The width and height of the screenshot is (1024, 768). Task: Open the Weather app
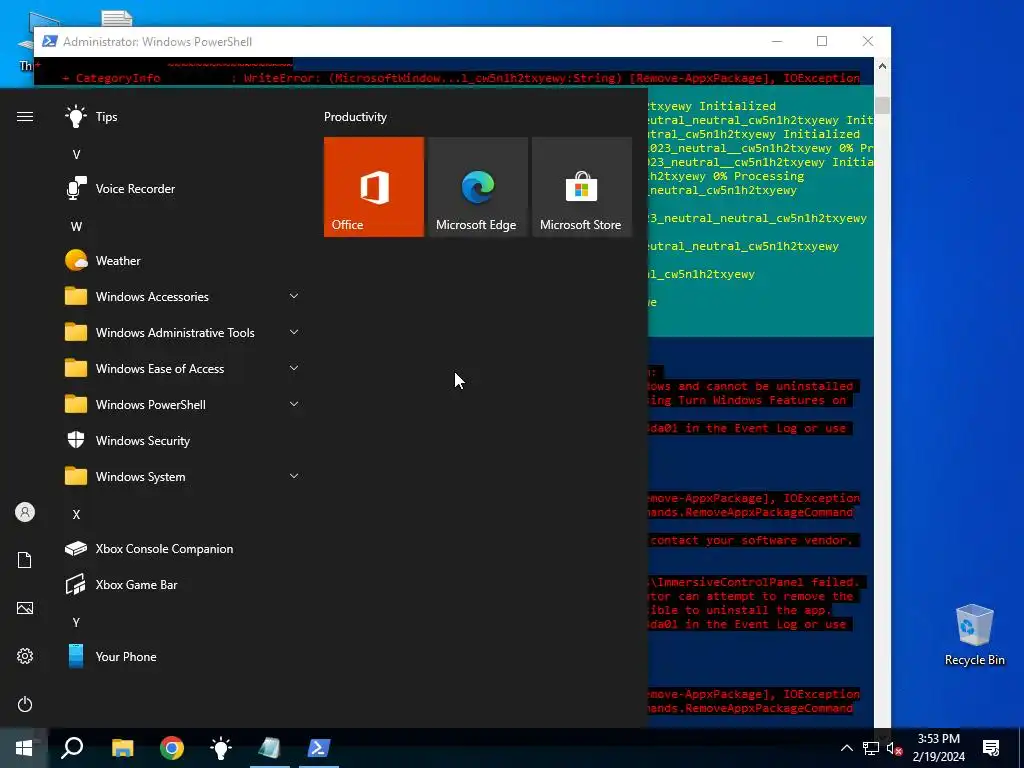(182, 261)
